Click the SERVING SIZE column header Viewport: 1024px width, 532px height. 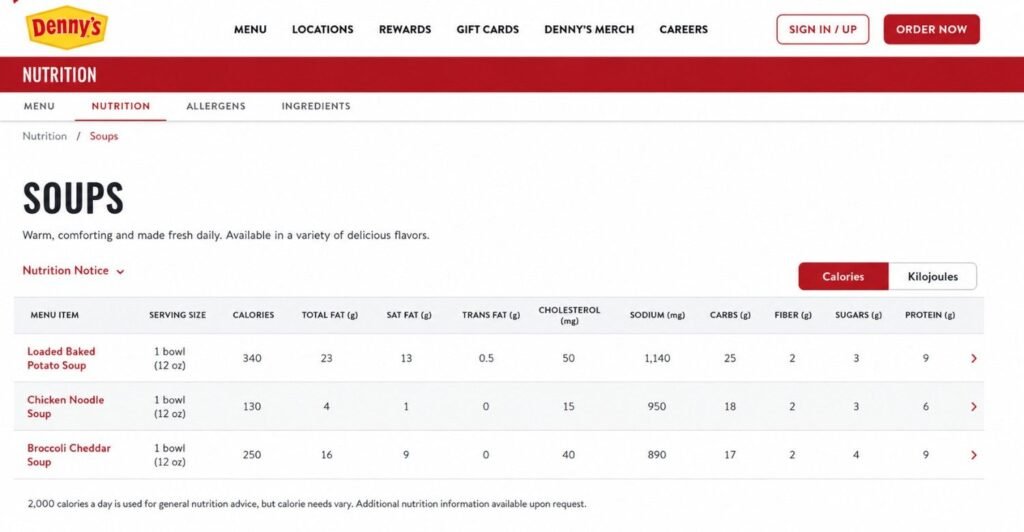[x=178, y=315]
